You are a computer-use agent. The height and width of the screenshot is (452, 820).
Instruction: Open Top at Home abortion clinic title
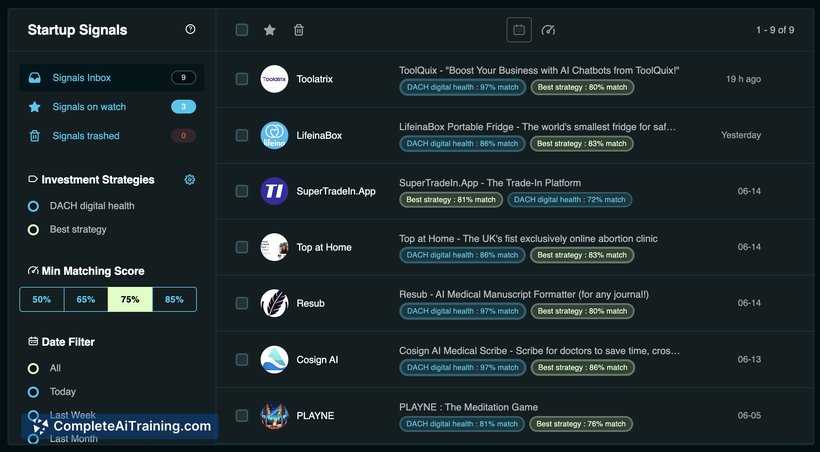(528, 239)
